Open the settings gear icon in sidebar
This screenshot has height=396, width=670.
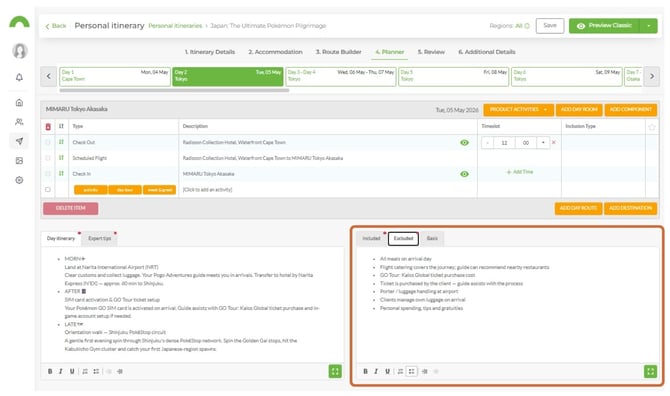click(x=19, y=180)
